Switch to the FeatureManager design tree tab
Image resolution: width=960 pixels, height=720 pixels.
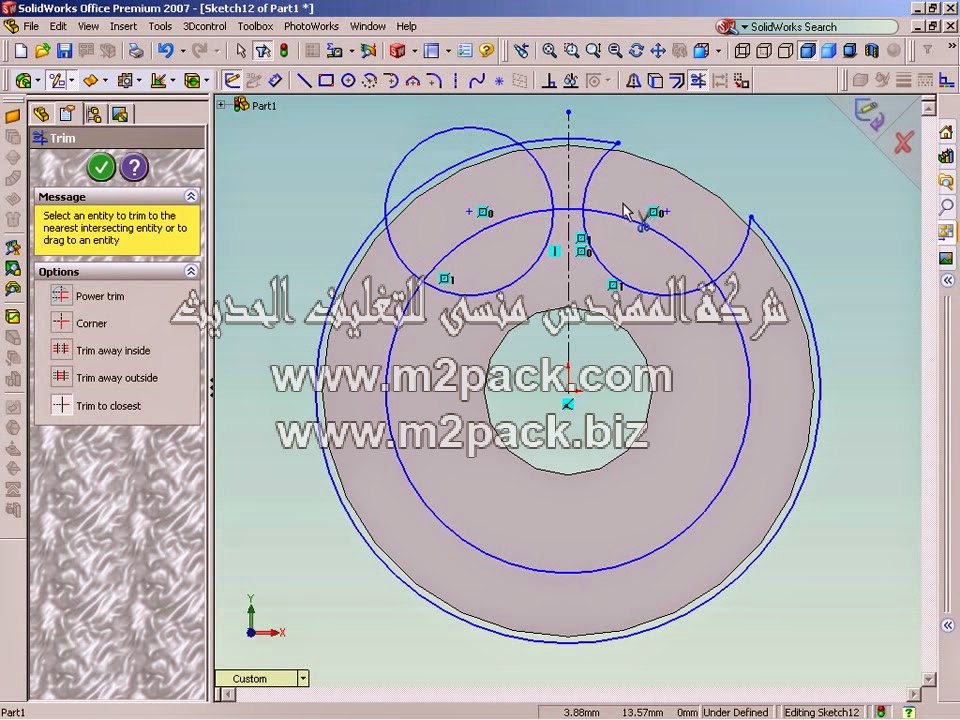42,114
